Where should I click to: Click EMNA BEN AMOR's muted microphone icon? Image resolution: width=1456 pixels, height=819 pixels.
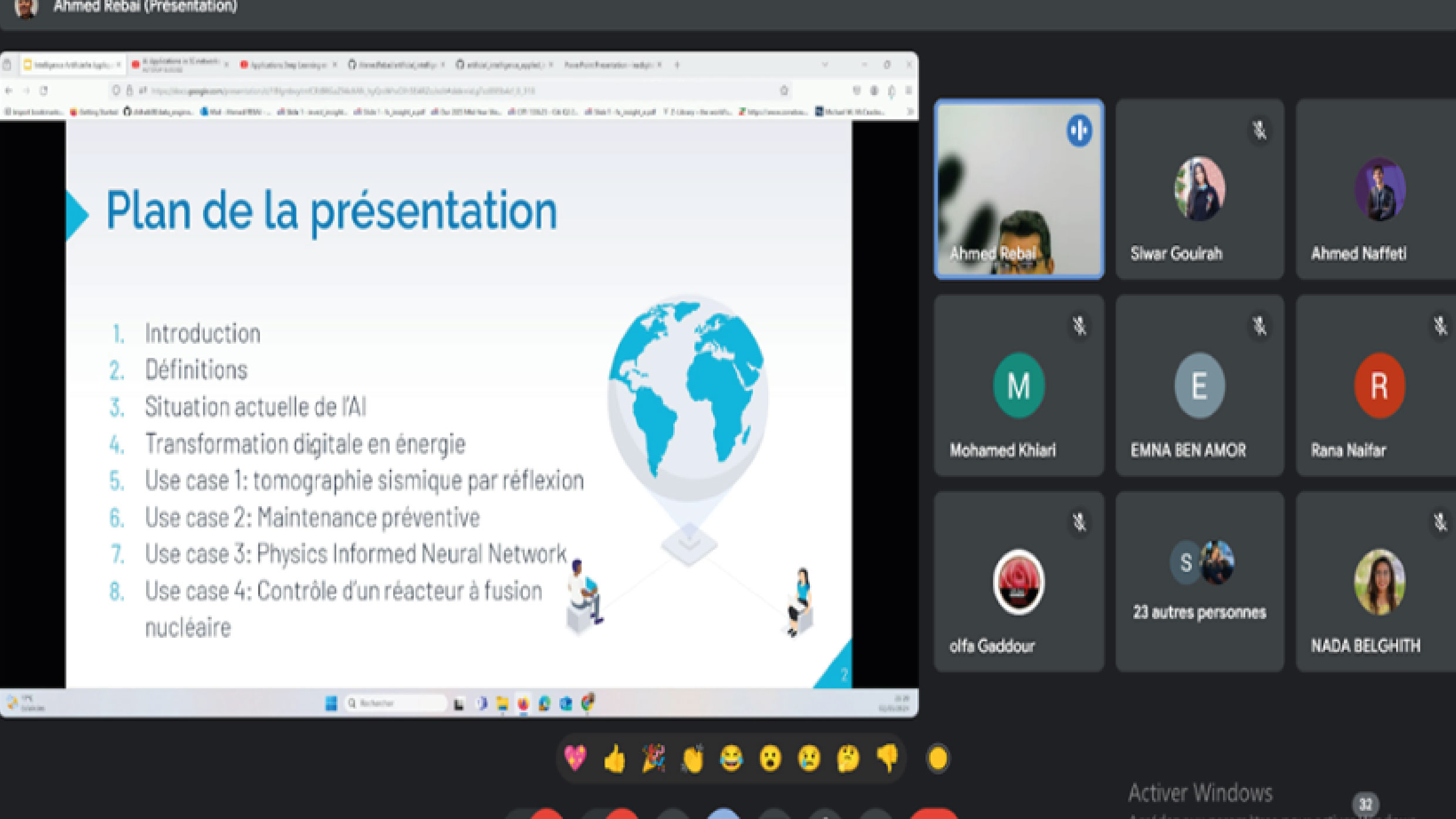pos(1259,326)
